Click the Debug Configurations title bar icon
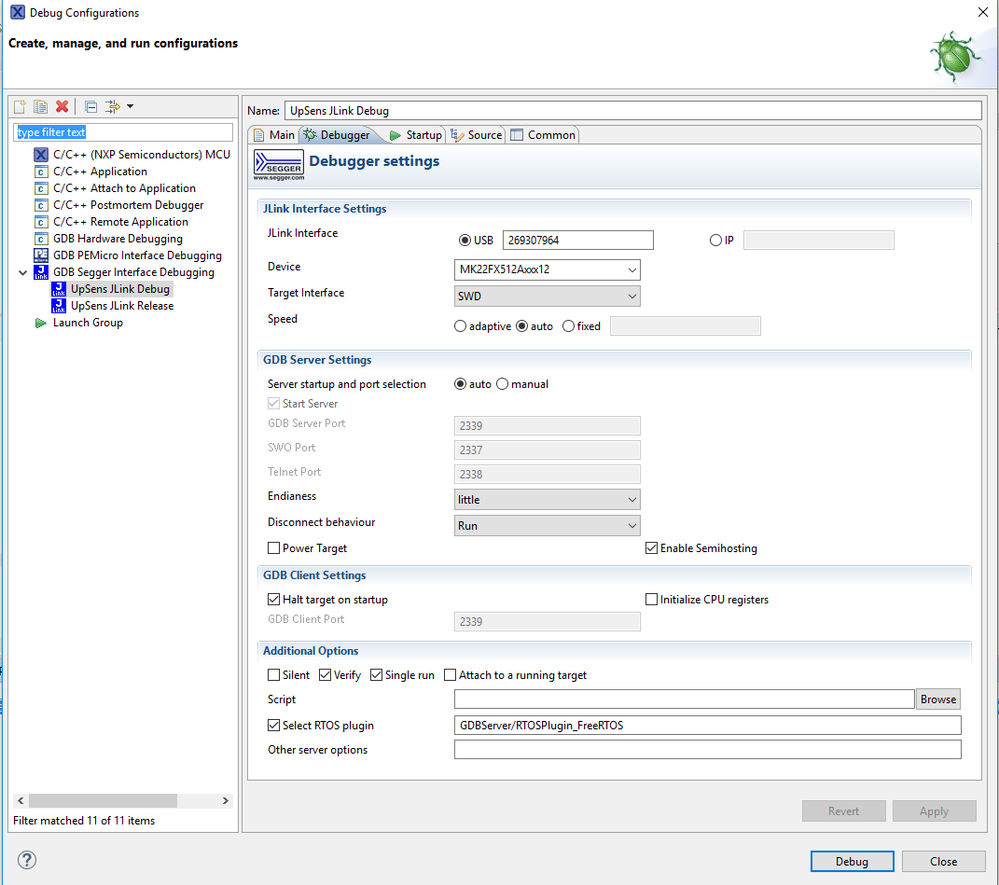The height and width of the screenshot is (885, 999). (17, 12)
